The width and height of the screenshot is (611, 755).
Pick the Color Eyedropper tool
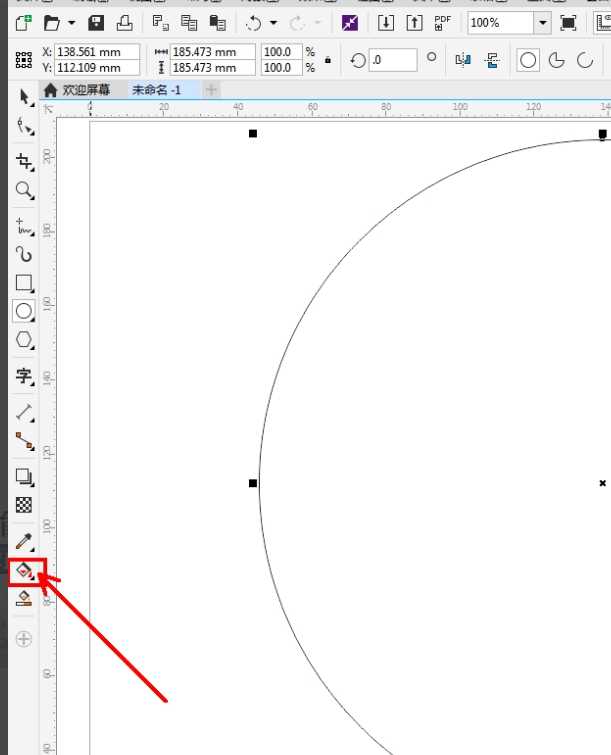(x=24, y=541)
